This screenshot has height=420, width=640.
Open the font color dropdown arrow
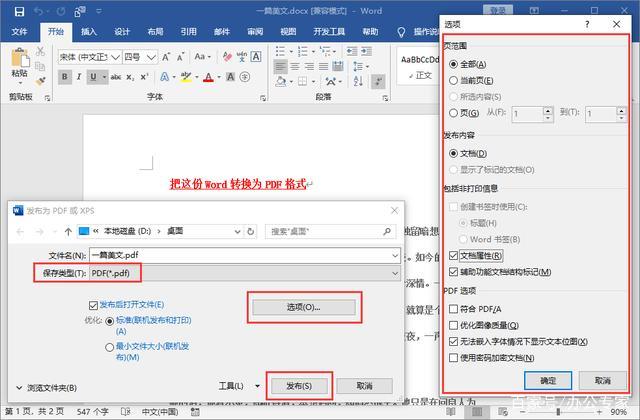tap(219, 77)
